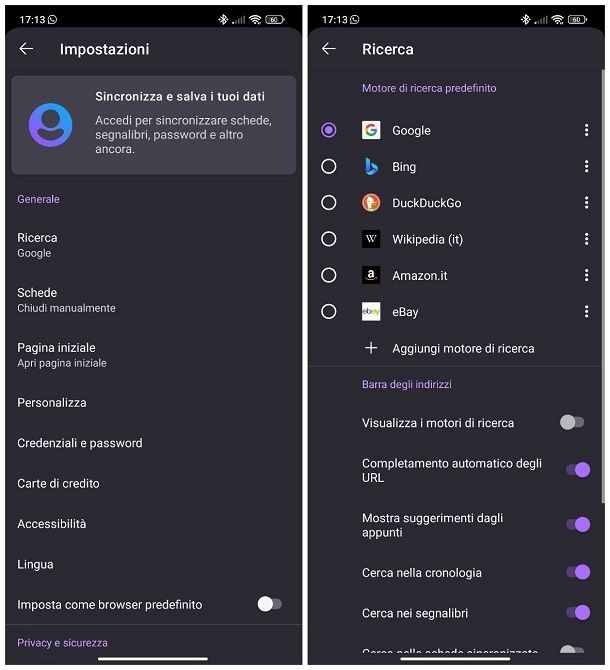
Task: Tap back arrow on Impostazioni screen
Action: coord(26,49)
